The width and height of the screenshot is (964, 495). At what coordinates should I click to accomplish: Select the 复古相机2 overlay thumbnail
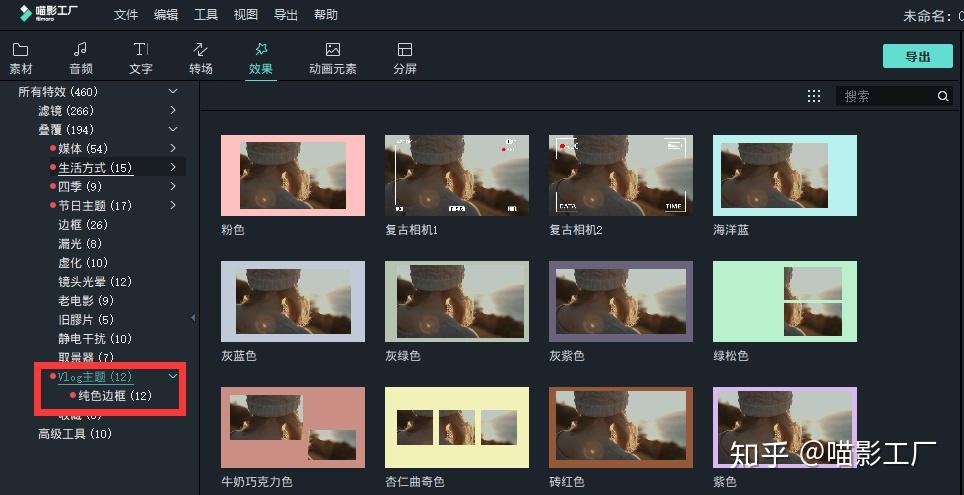coord(621,175)
